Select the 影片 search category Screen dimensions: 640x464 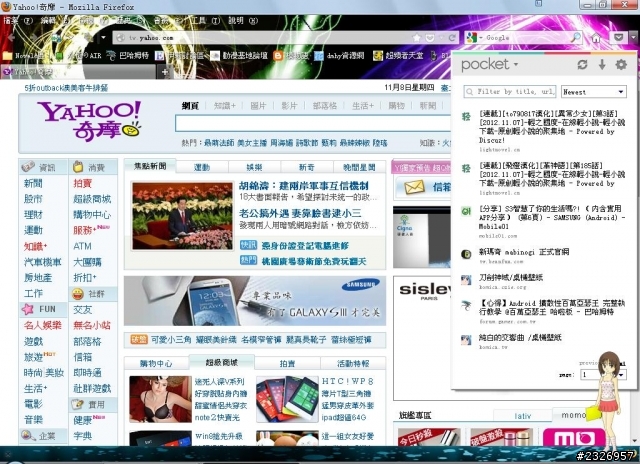[x=289, y=106]
